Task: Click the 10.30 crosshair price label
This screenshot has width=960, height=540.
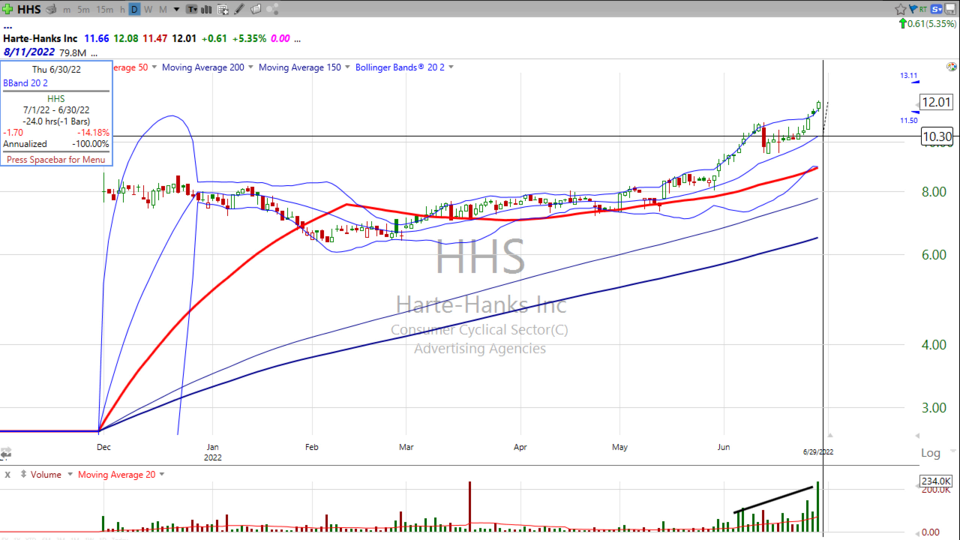Action: pos(937,137)
